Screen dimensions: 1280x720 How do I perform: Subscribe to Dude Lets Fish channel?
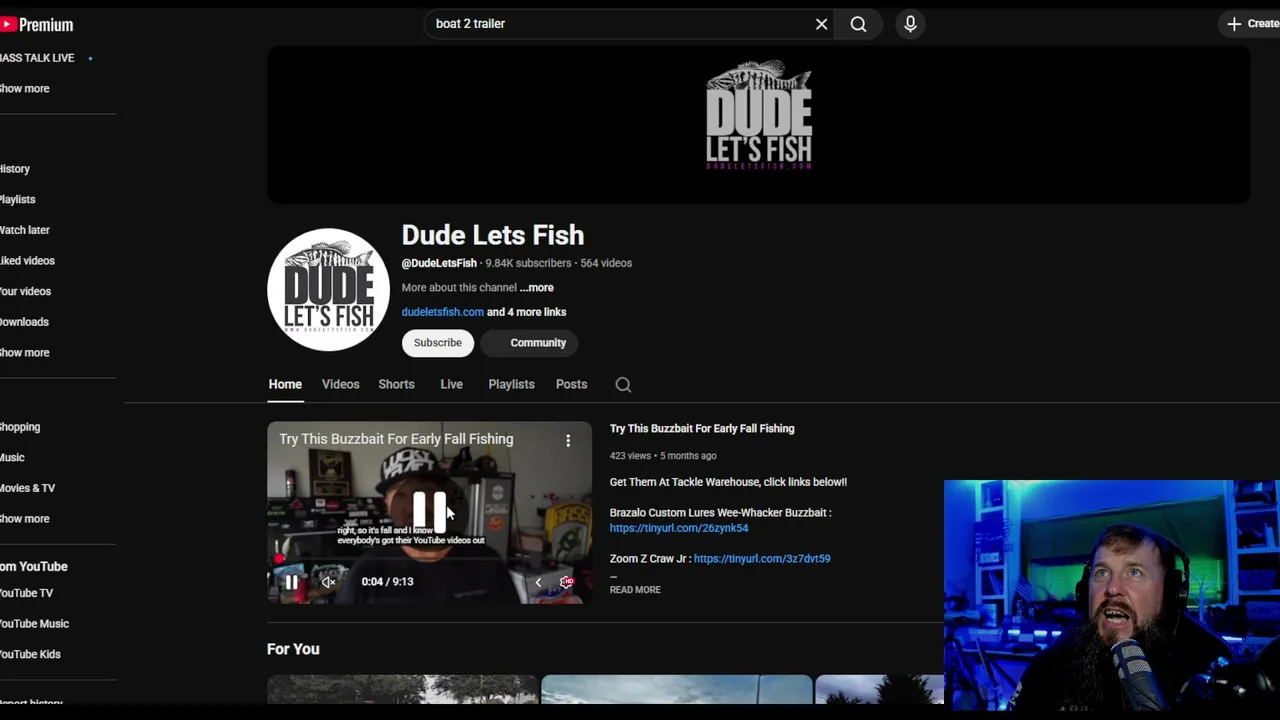438,343
